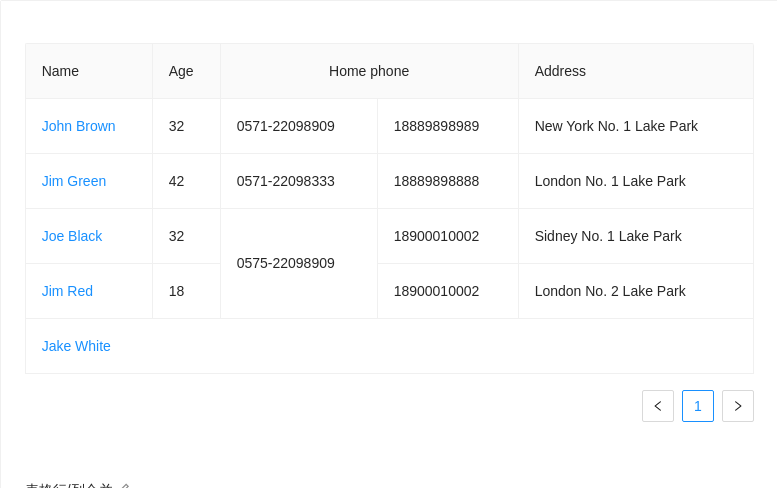Image resolution: width=777 pixels, height=488 pixels.
Task: Click the Jim Red name link
Action: pos(67,291)
